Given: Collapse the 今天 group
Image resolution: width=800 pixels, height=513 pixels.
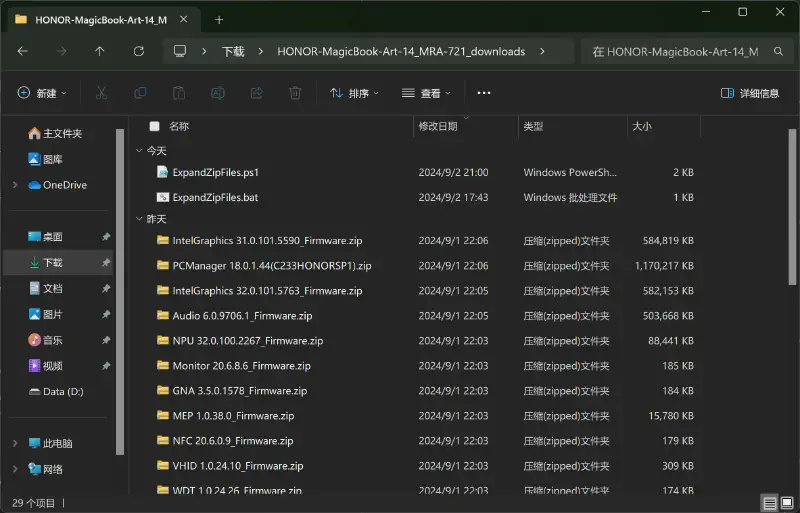Looking at the screenshot, I should click(x=139, y=151).
